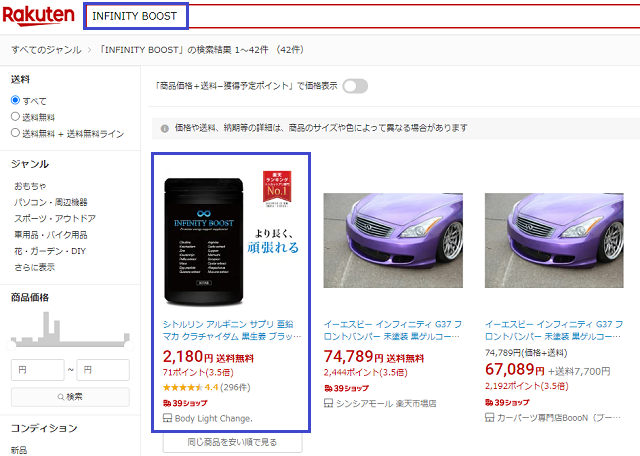
Task: Click the Rakuten logo
Action: 38,16
